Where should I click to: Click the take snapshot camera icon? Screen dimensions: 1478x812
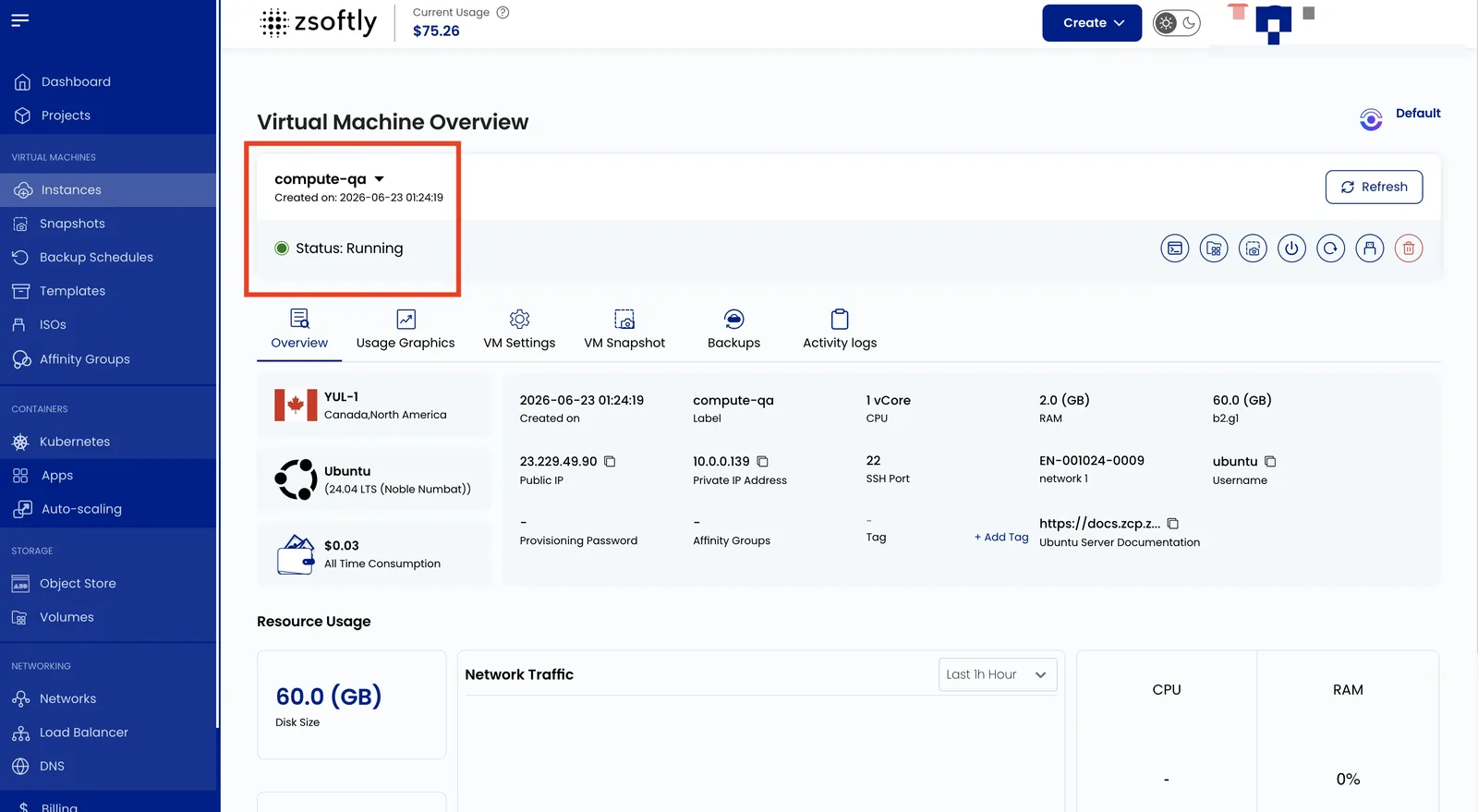pos(1253,248)
